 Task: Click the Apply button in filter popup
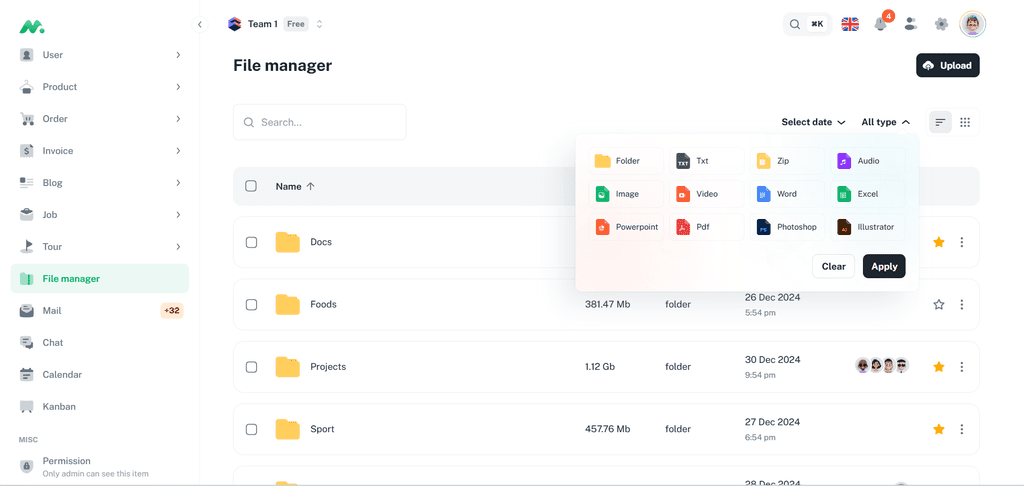click(884, 267)
